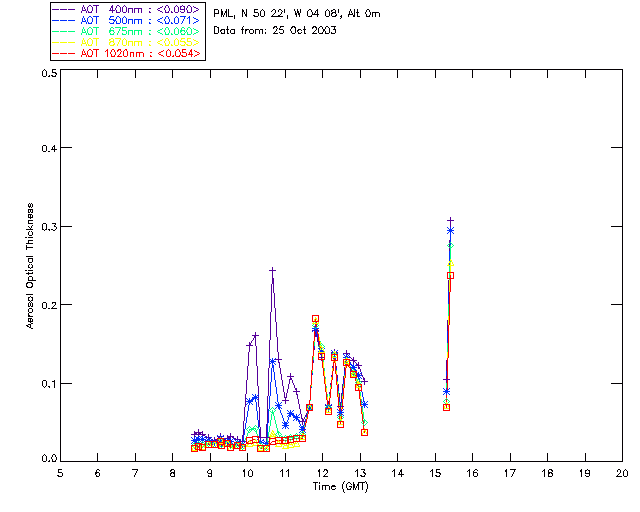Click the 0.4 y-axis tick label

pyautogui.click(x=49, y=148)
